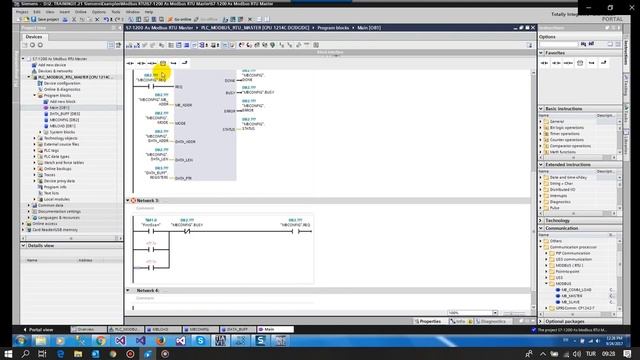Click the Firefox icon in the inner taskbar
Viewport: 640px width, 360px height.
(160, 340)
